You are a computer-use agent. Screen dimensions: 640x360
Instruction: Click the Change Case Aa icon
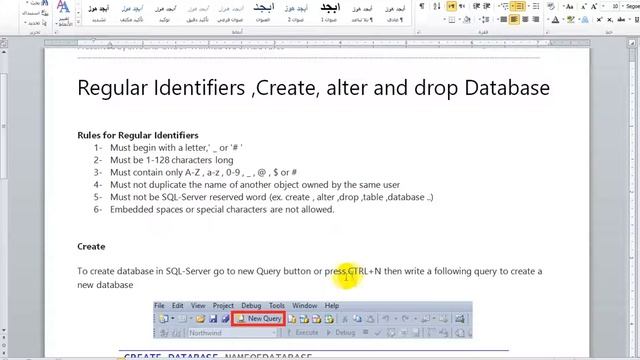click(x=570, y=6)
